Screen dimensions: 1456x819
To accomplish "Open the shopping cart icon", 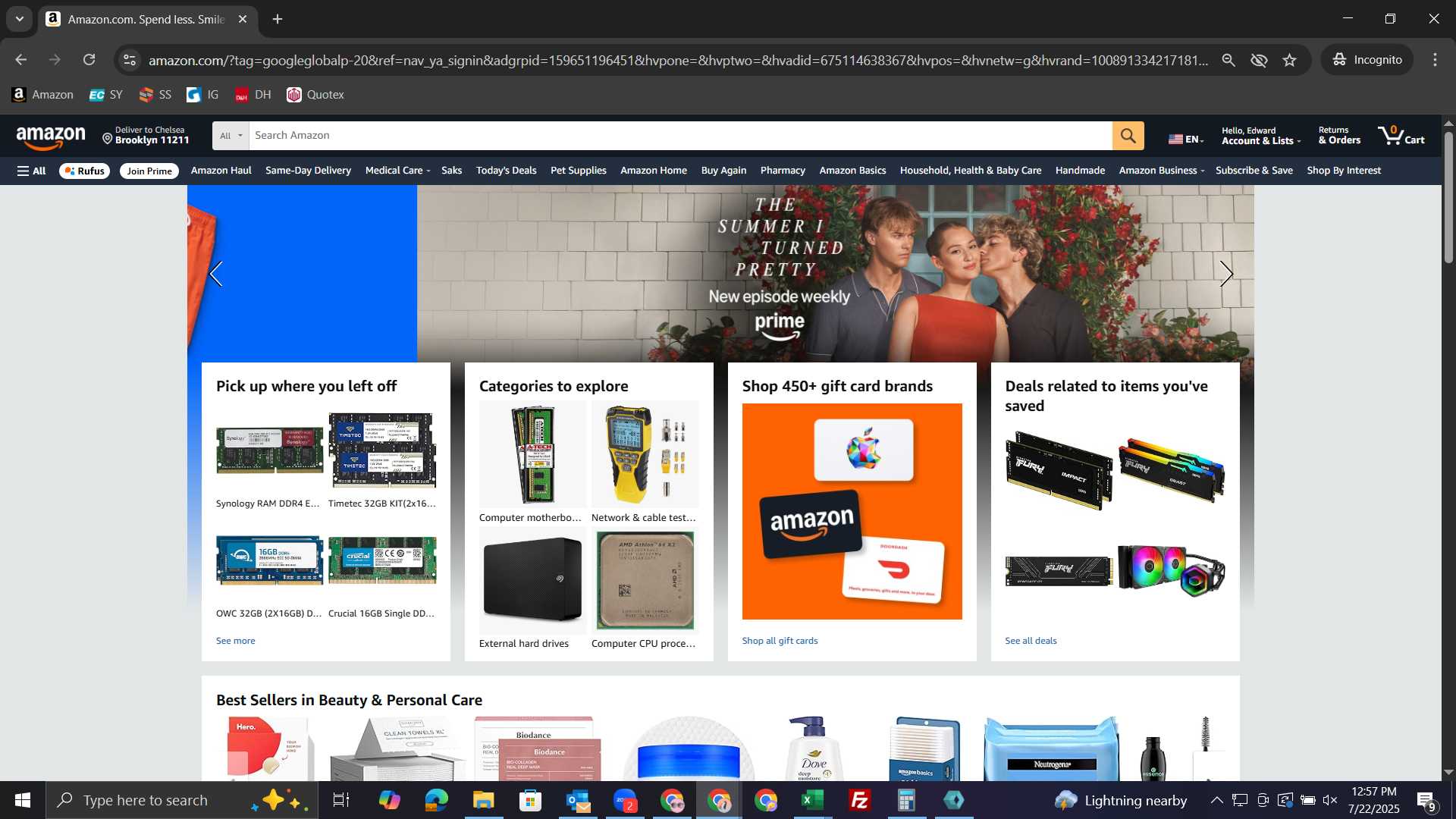I will [1401, 136].
